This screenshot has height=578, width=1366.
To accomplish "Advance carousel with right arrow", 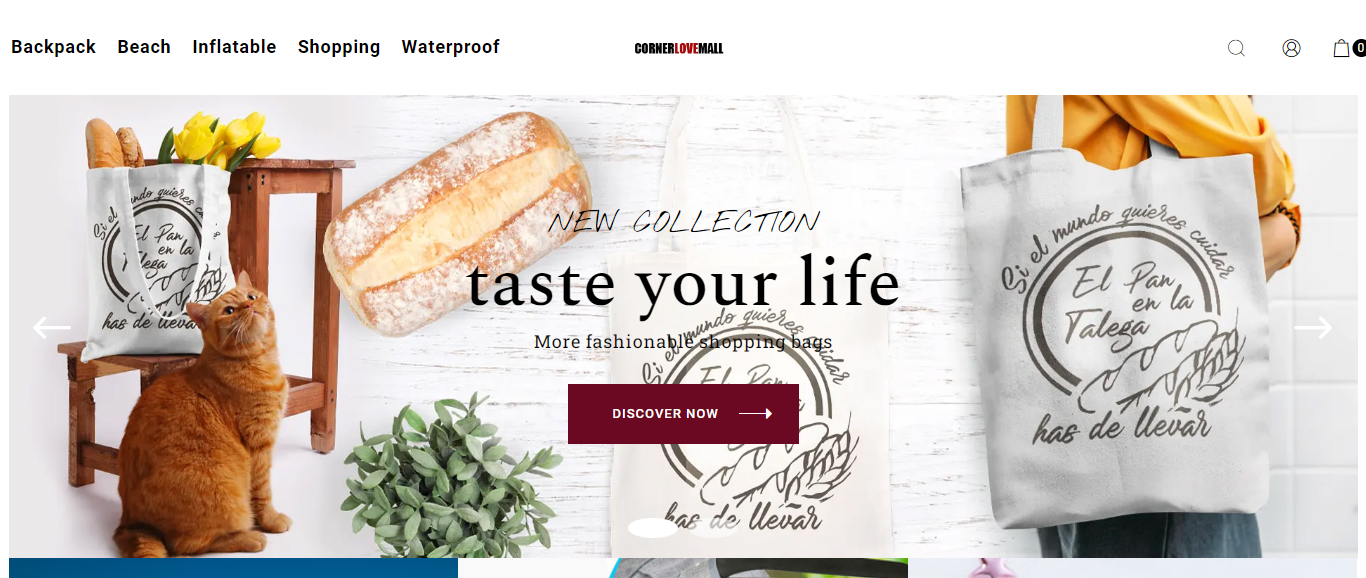I will (1313, 327).
